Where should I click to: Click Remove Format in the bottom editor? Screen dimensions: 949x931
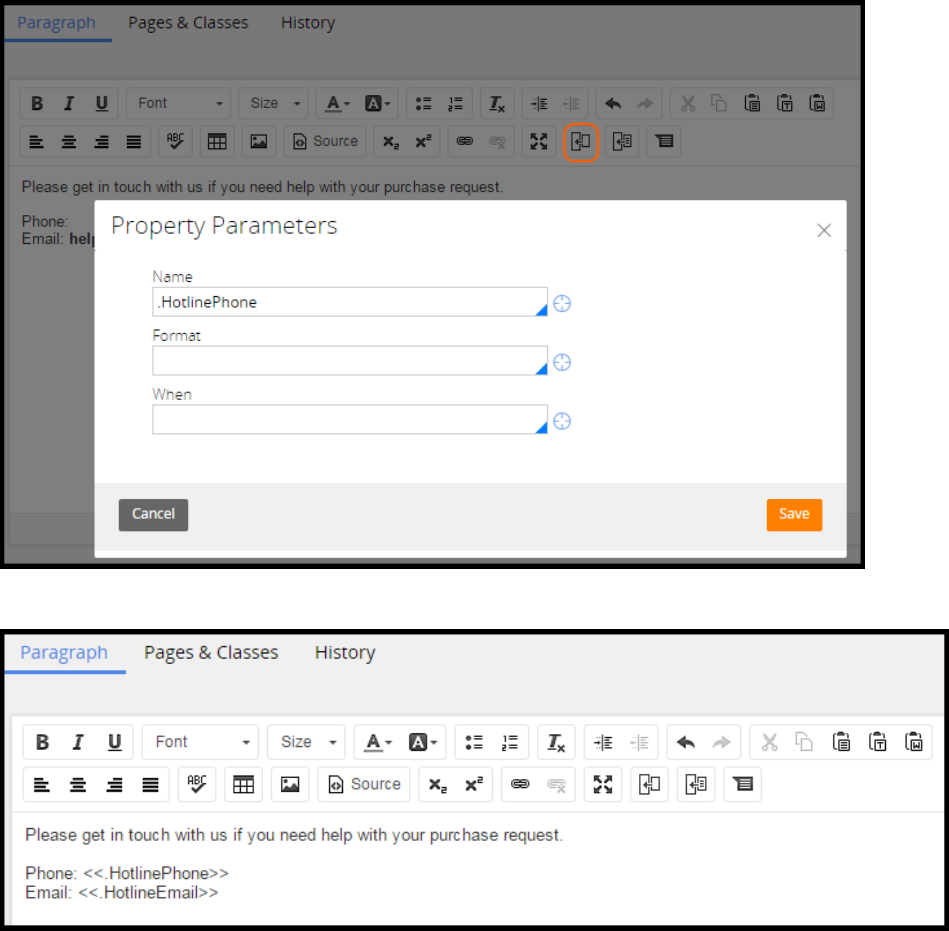pos(556,742)
